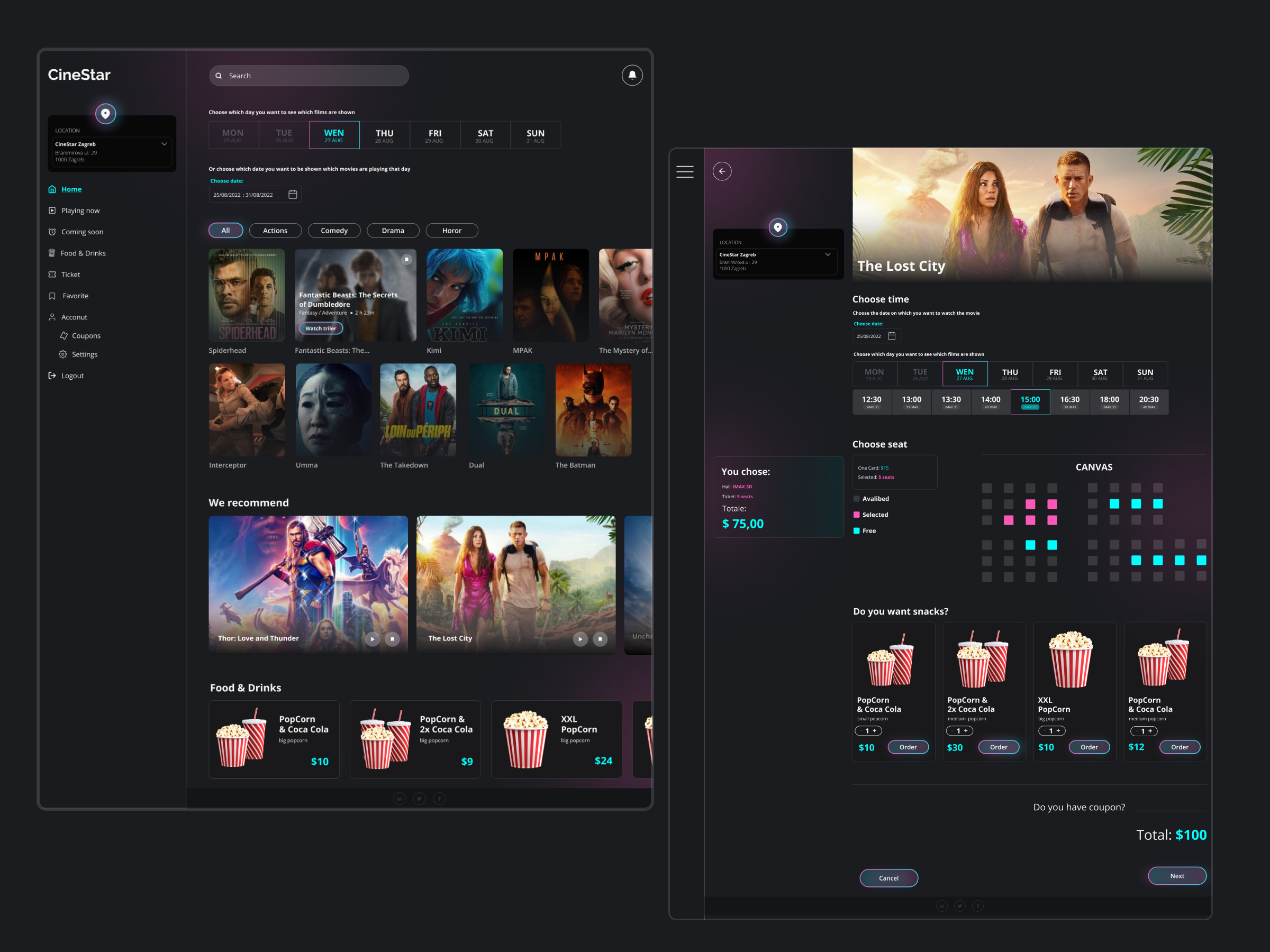Open Food & Drinks from the sidebar menu
This screenshot has height=952, width=1270.
tap(83, 253)
